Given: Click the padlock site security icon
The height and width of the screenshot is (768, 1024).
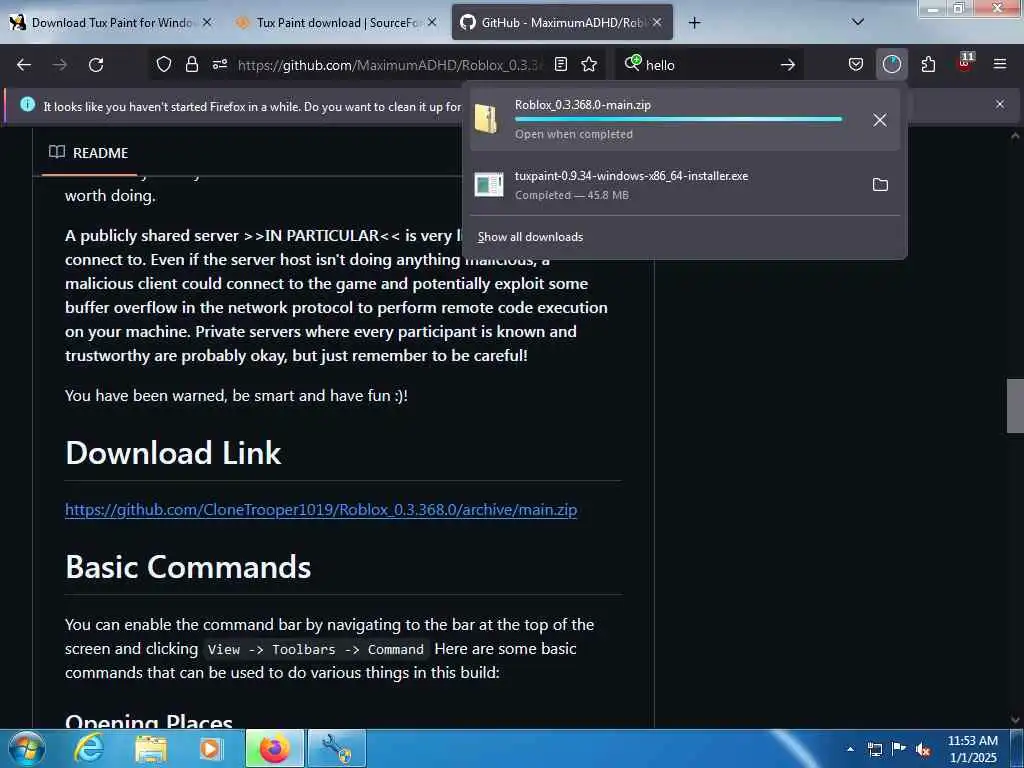Looking at the screenshot, I should coord(191,64).
